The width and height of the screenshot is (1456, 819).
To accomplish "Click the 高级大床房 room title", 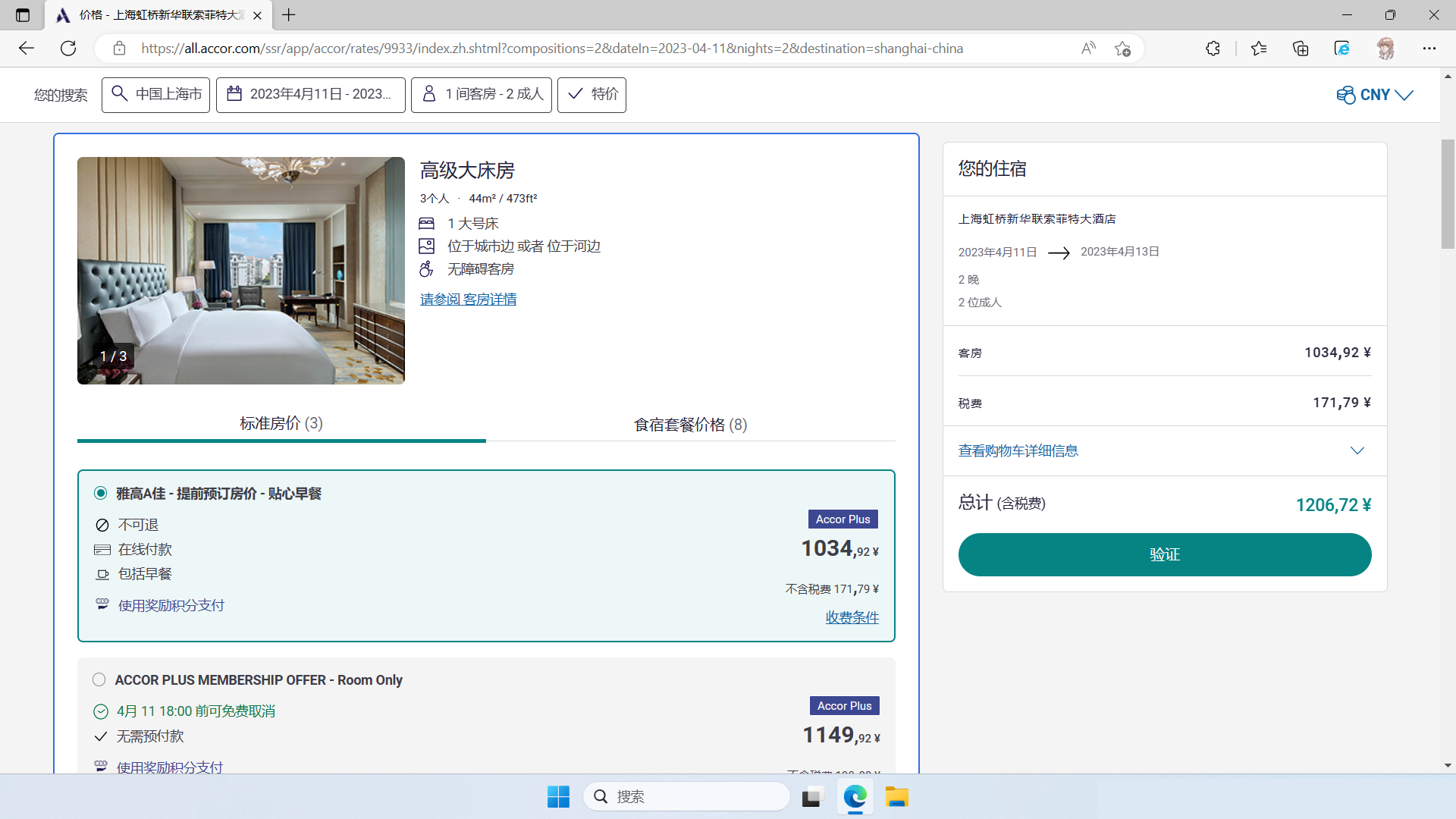I will tap(467, 171).
